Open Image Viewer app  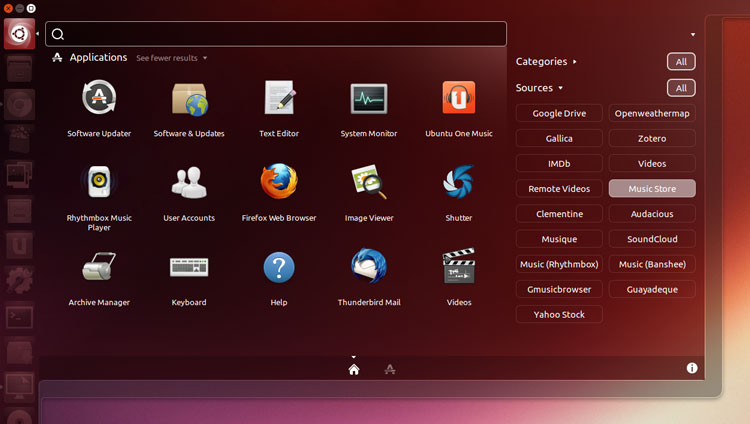point(369,182)
